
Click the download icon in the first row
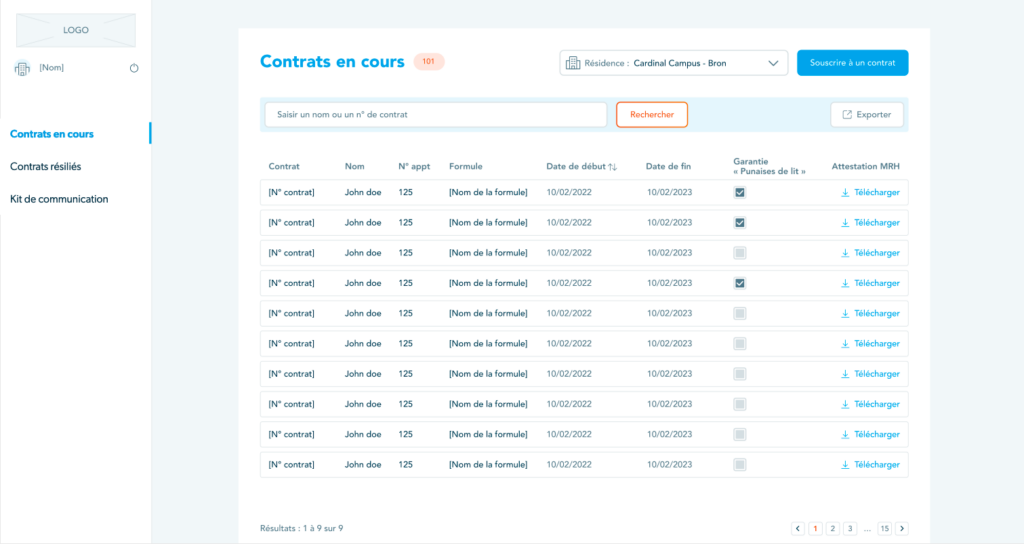click(845, 193)
